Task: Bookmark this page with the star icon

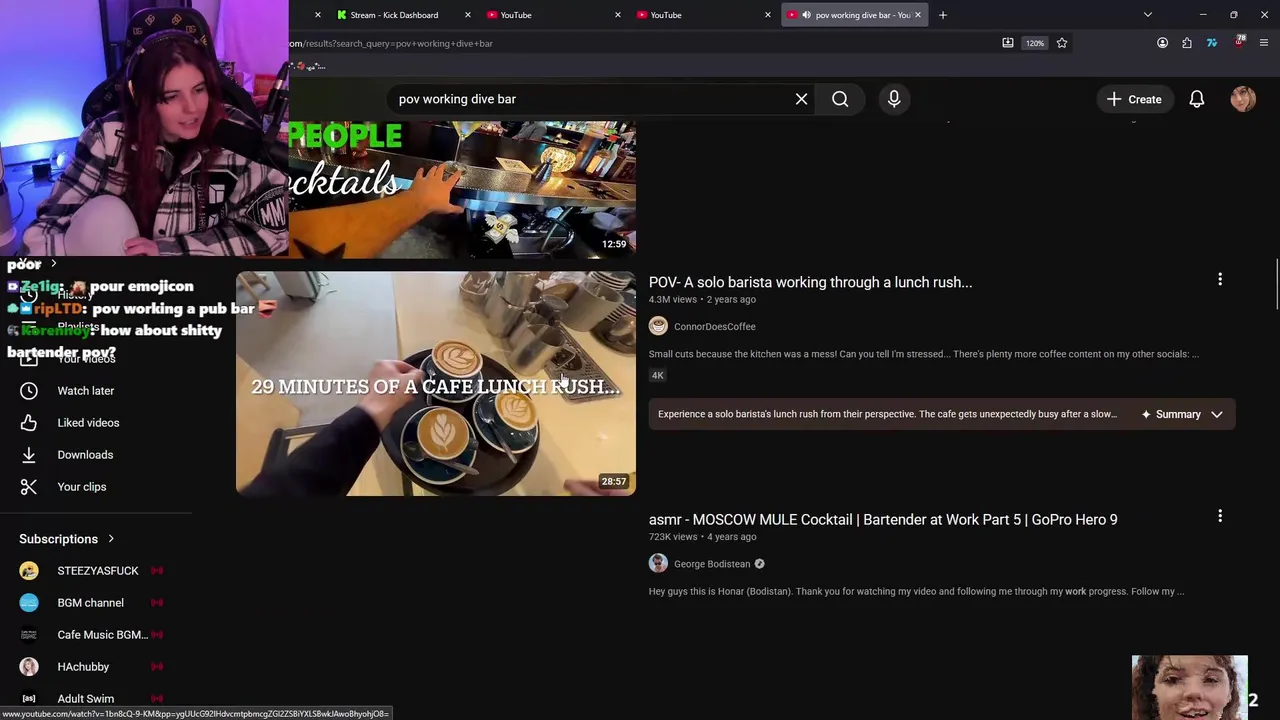Action: [x=1062, y=43]
